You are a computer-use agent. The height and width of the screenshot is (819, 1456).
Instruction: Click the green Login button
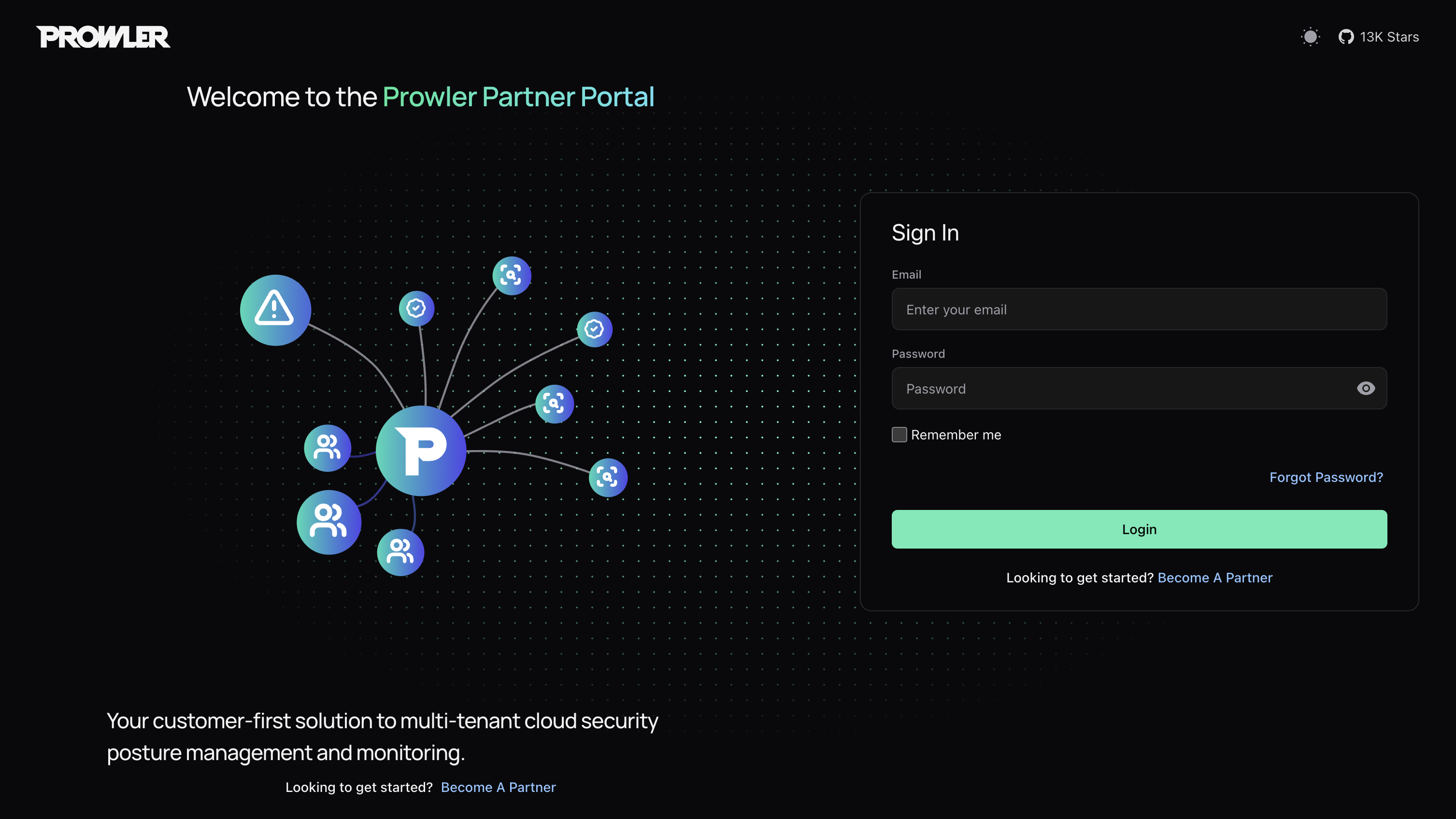(1139, 529)
